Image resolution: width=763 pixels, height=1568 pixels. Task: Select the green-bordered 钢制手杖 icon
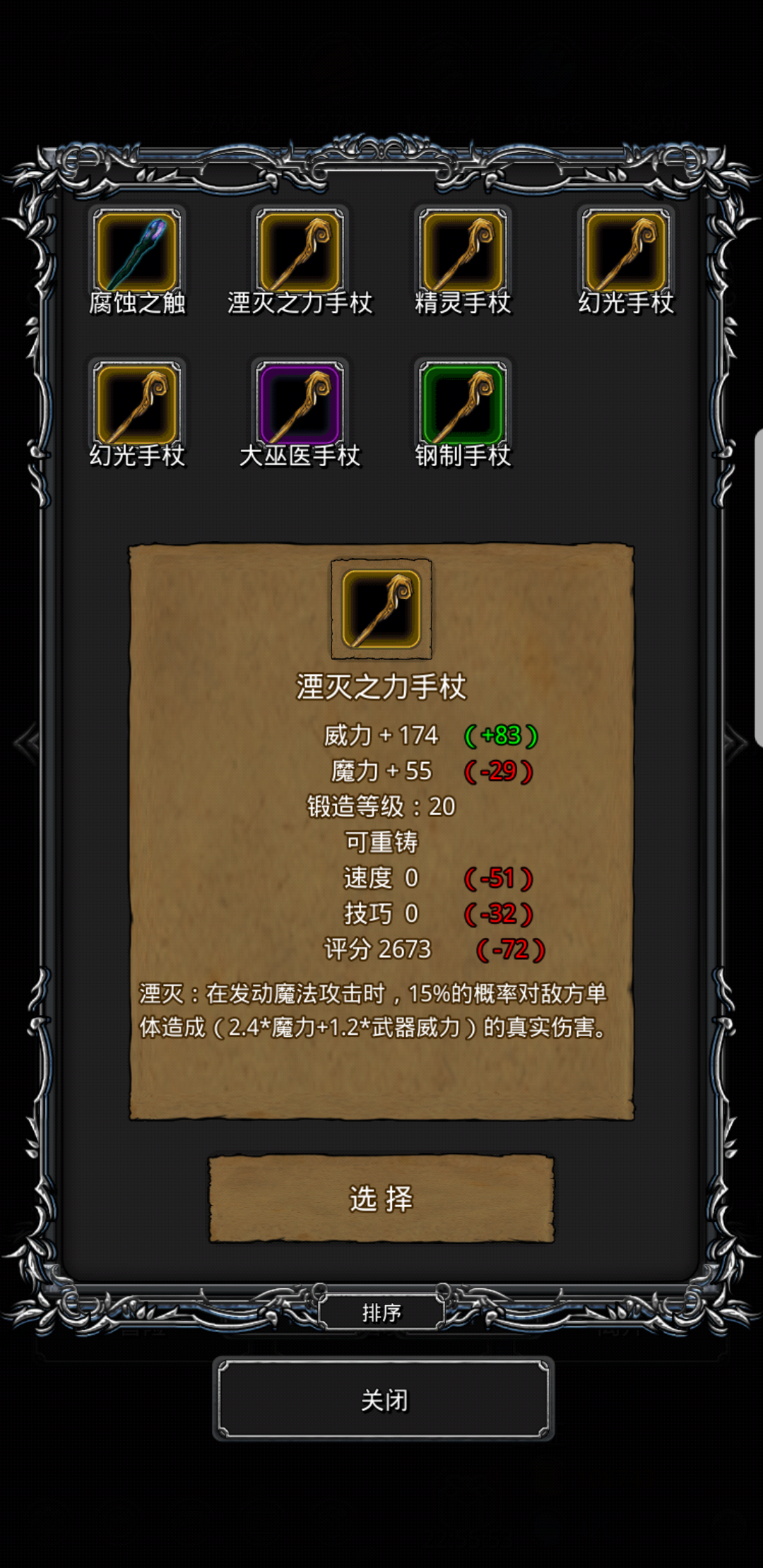click(463, 404)
